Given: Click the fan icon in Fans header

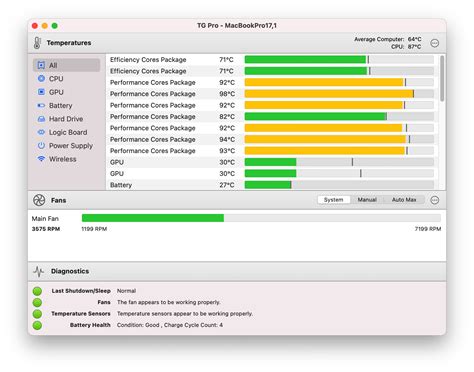Looking at the screenshot, I should pos(39,200).
